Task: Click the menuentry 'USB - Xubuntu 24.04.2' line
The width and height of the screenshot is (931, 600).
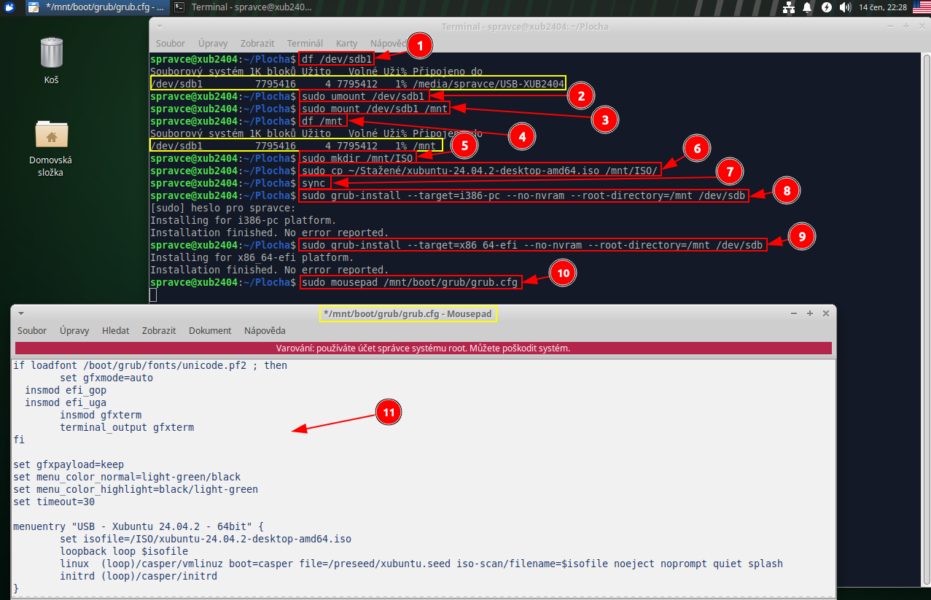Action: click(138, 526)
